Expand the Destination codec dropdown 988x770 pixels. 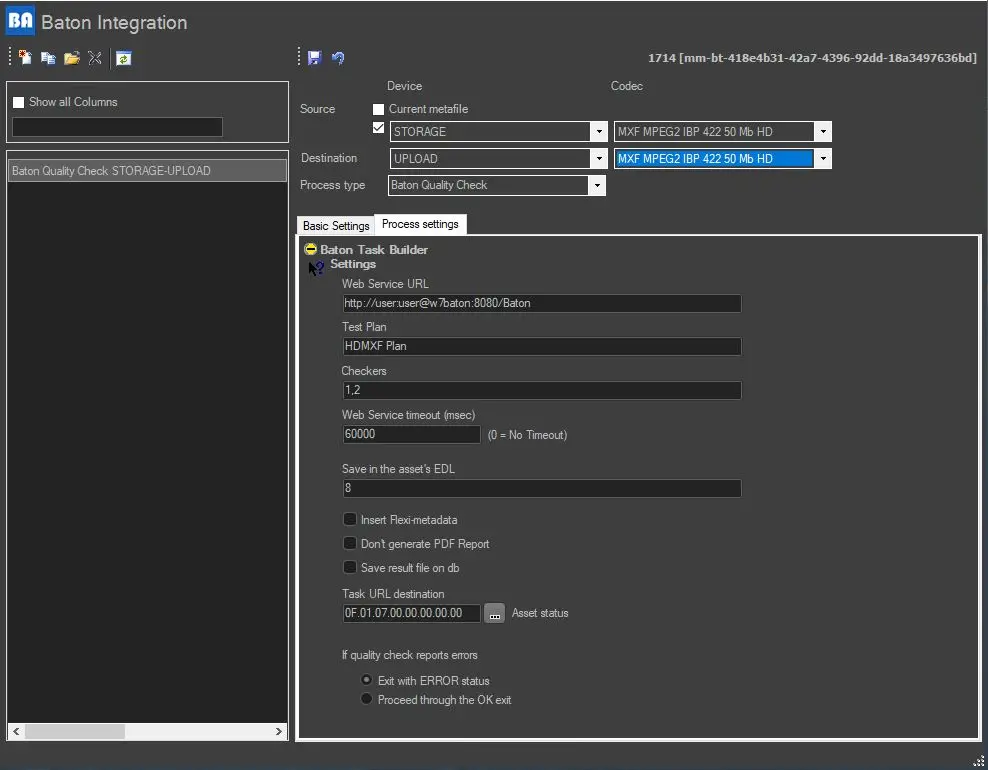pos(822,158)
